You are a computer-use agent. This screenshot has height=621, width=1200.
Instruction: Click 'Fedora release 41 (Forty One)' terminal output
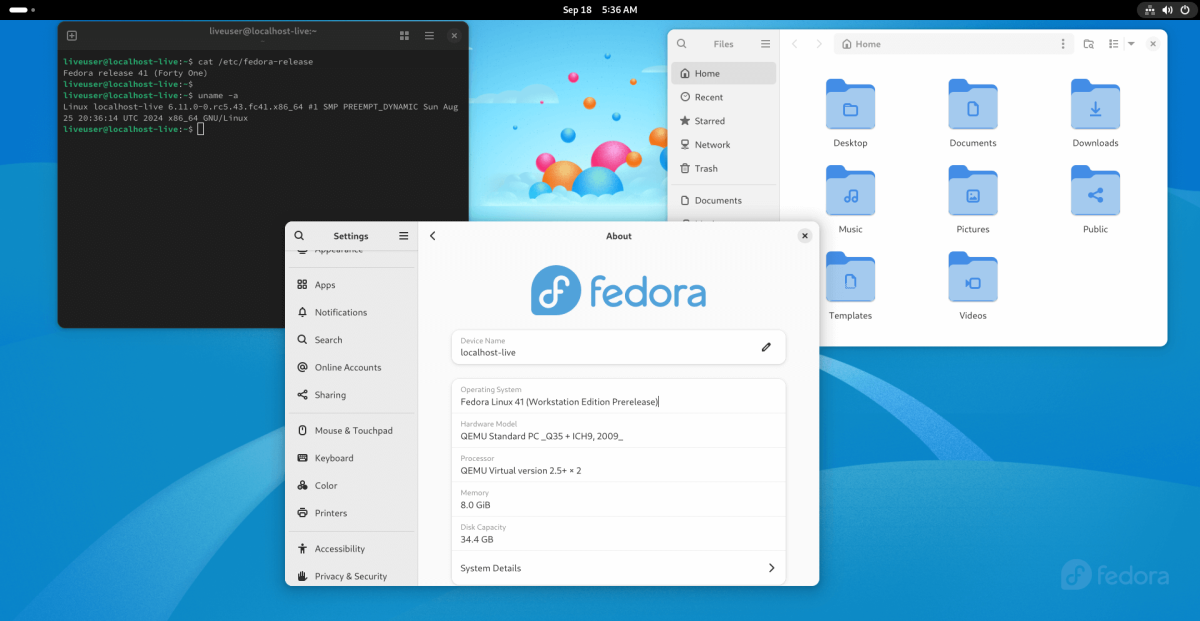135,73
